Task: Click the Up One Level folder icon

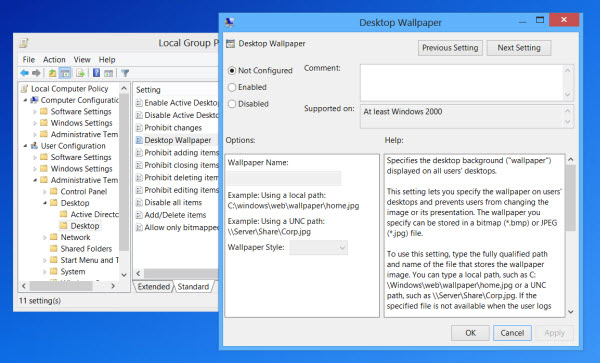Action: 52,73
